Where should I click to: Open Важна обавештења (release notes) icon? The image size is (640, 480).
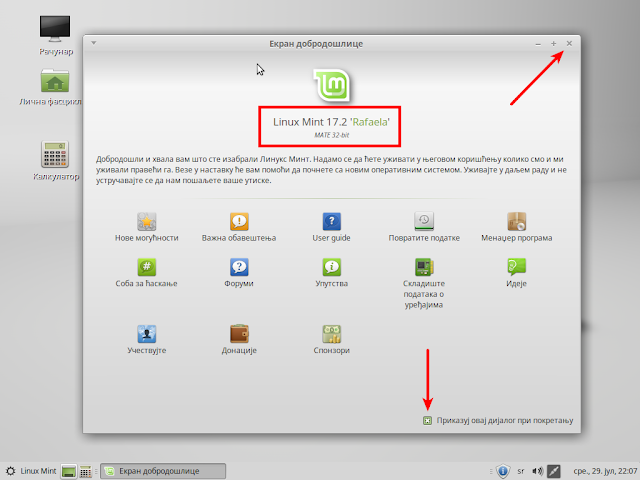239,222
